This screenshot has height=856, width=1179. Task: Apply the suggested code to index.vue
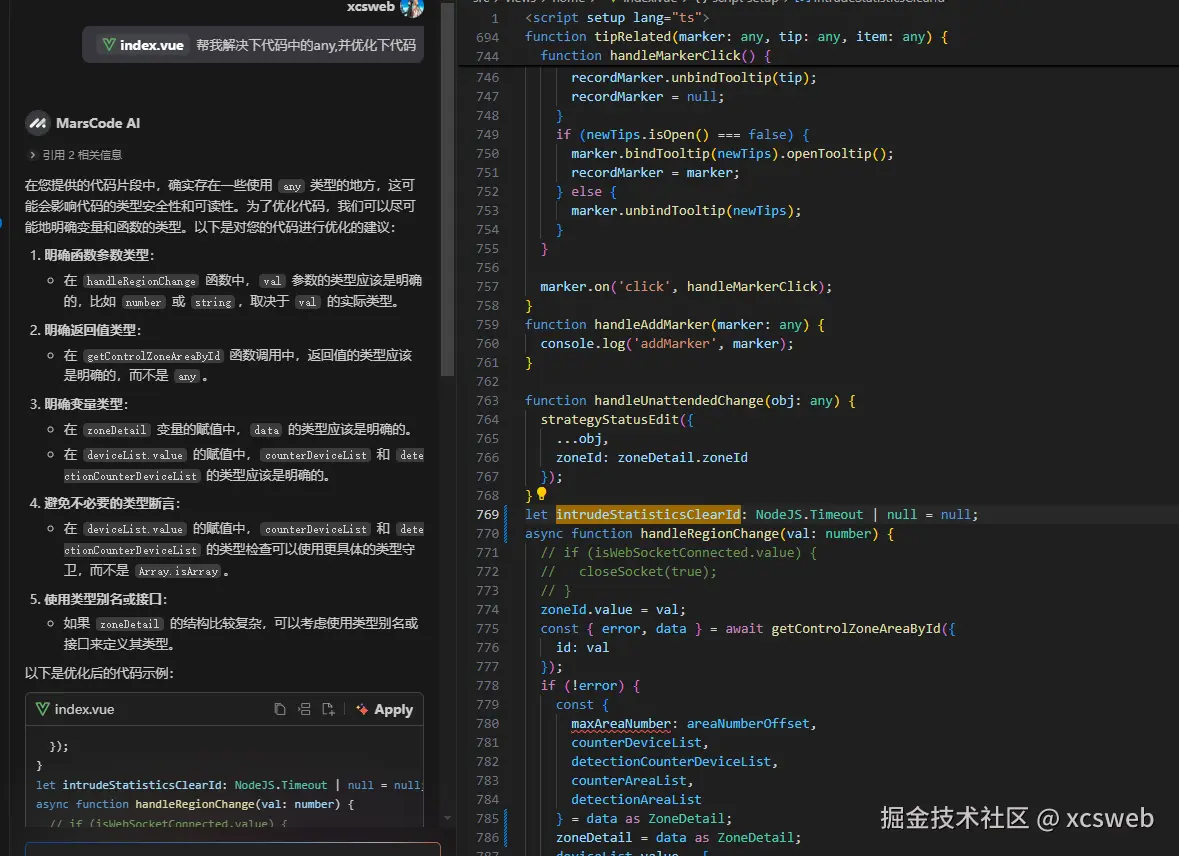385,709
